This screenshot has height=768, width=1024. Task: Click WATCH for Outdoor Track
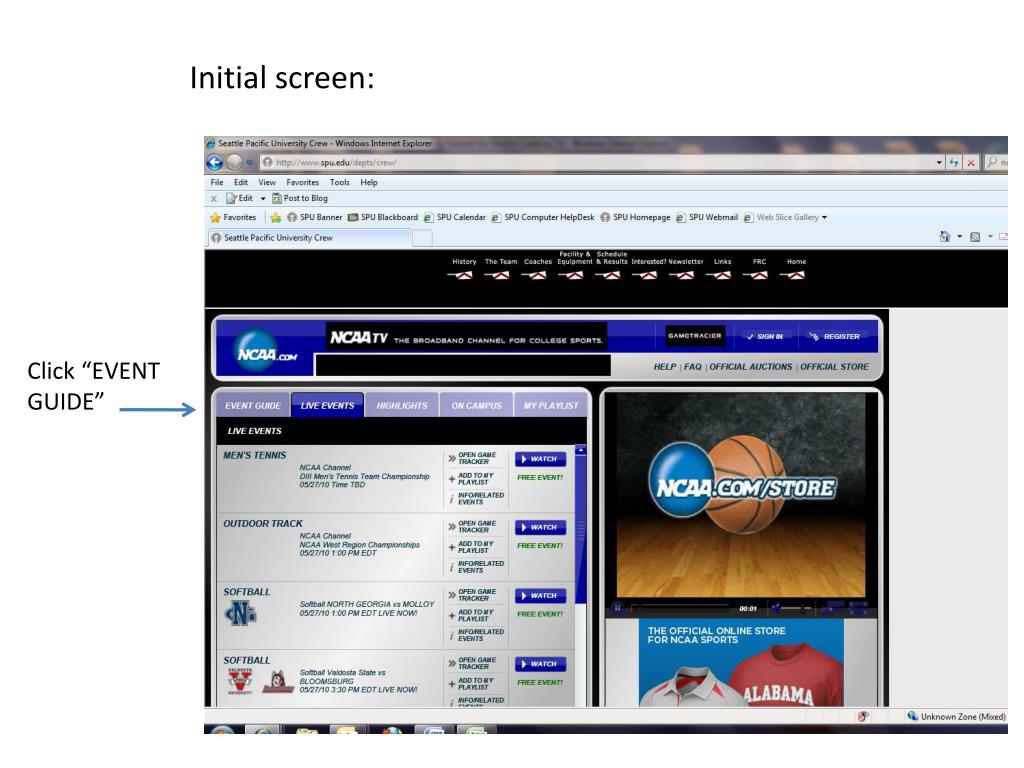click(x=540, y=528)
